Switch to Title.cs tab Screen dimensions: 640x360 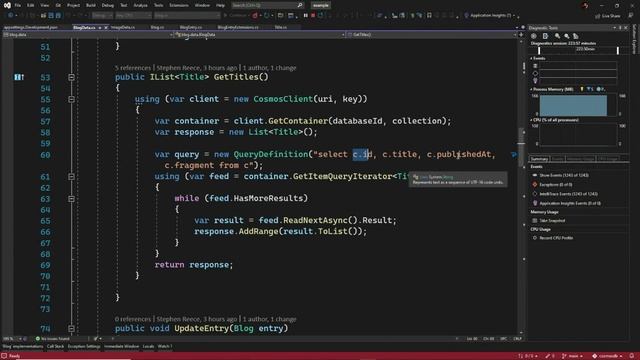tap(280, 27)
